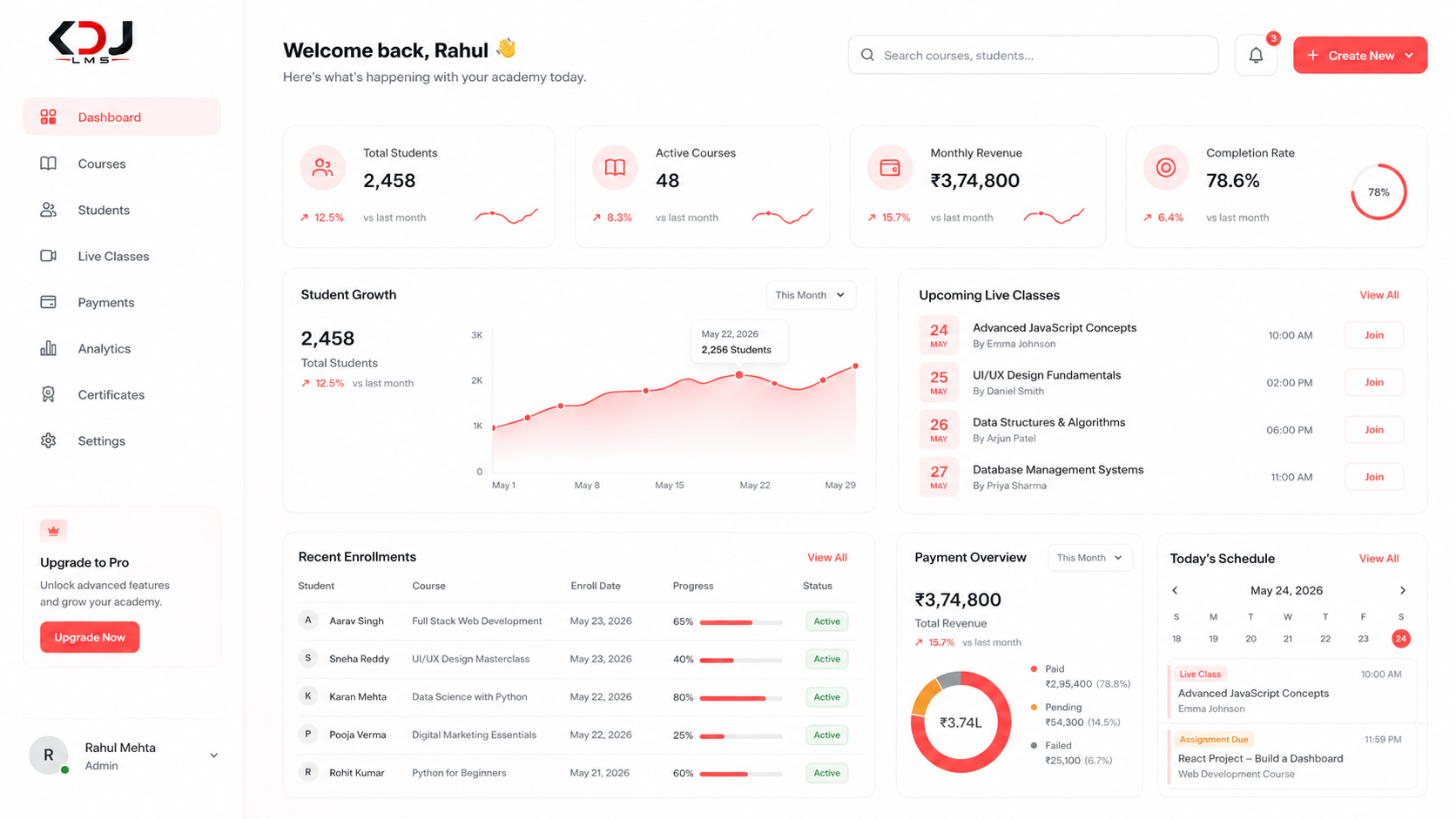The image size is (1456, 819).
Task: Click the gray Failed legend dot
Action: coord(1034,745)
